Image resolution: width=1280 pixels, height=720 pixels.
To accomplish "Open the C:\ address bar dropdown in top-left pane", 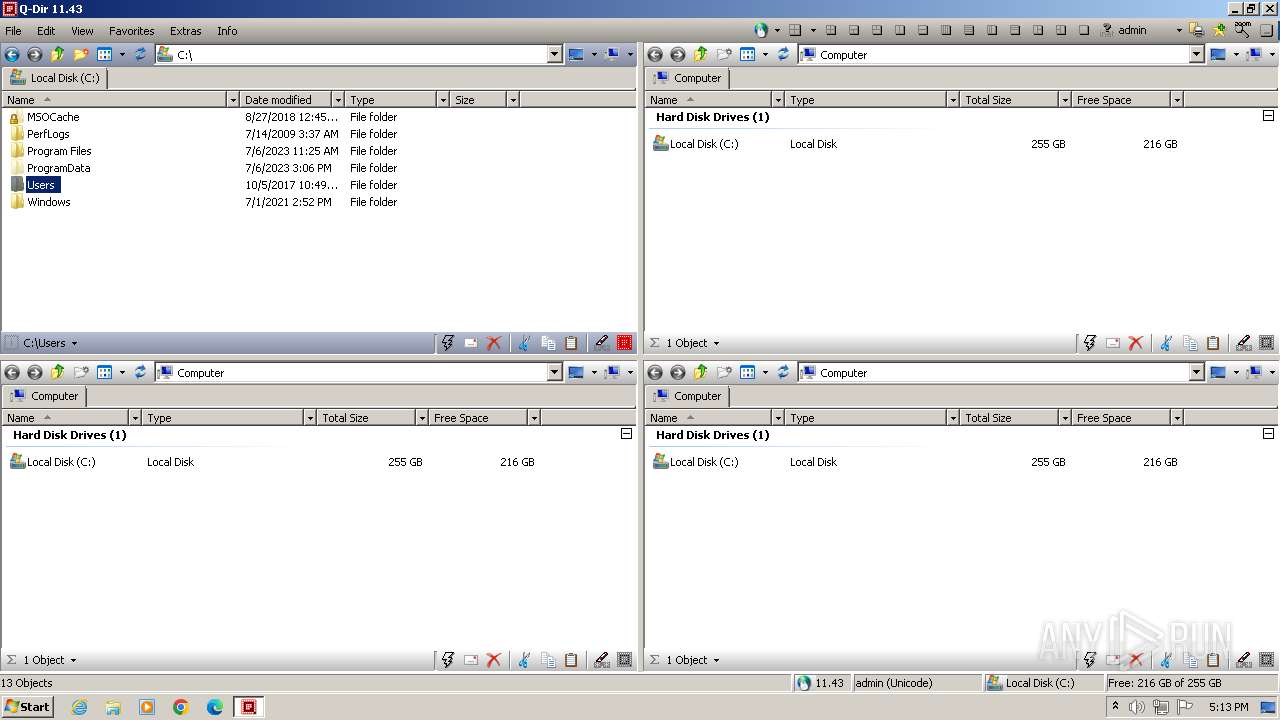I will (555, 55).
